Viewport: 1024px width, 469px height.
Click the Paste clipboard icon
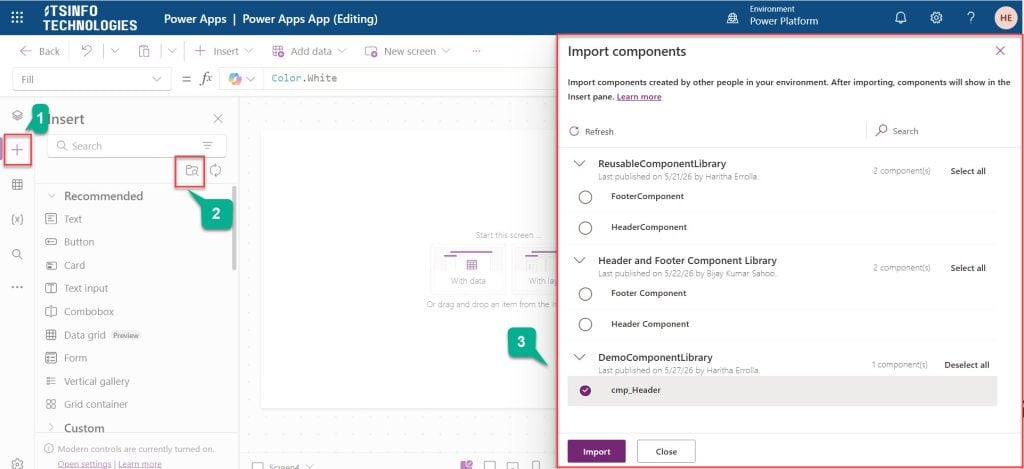pos(144,51)
